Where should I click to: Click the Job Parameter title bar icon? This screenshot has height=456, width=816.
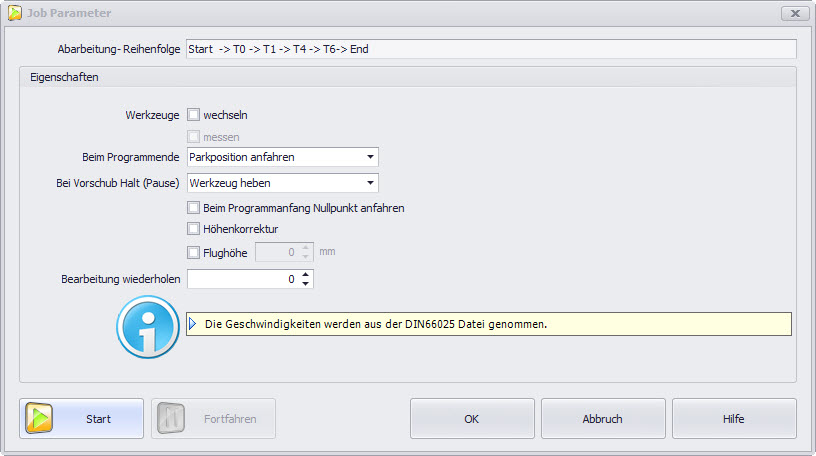click(14, 13)
